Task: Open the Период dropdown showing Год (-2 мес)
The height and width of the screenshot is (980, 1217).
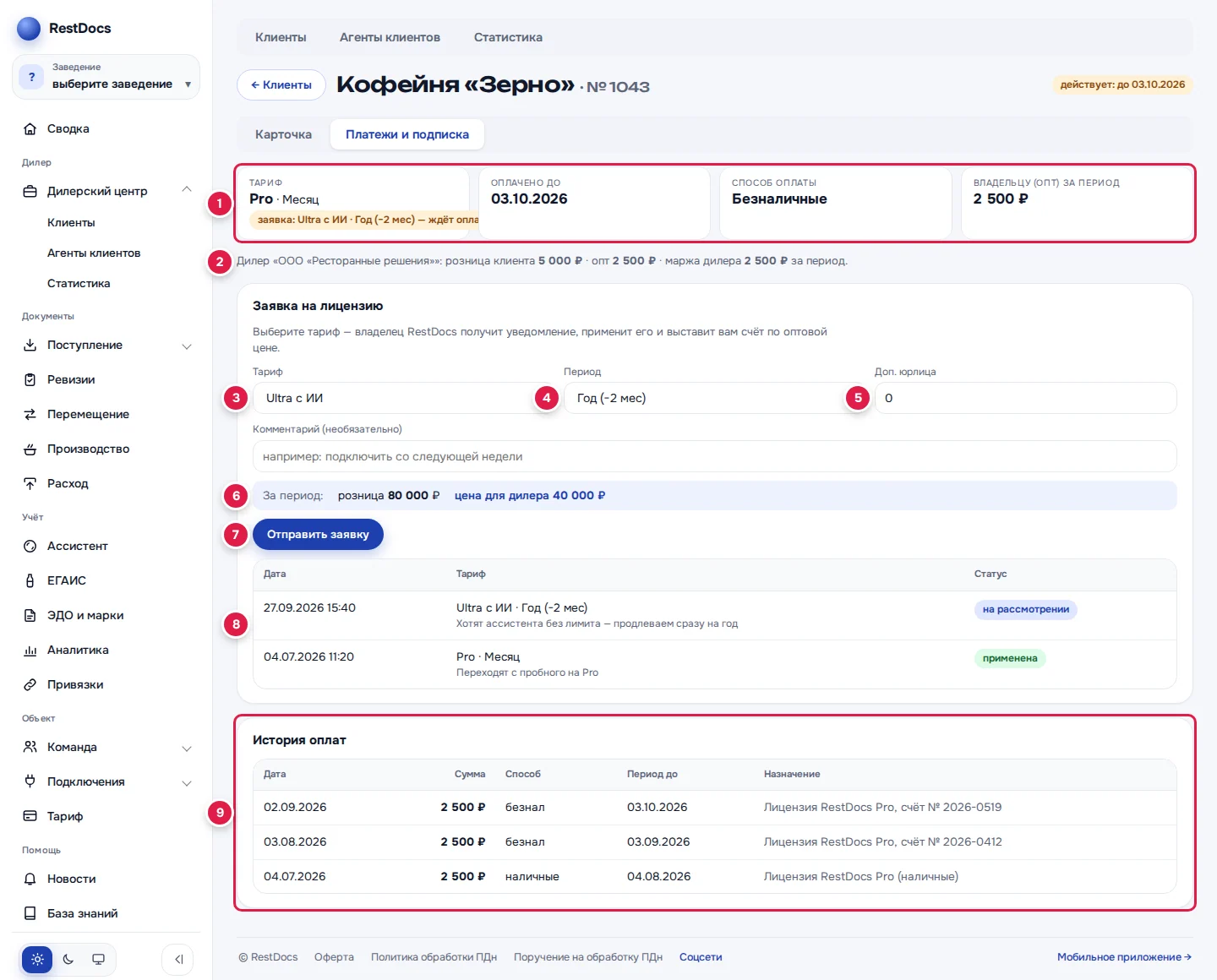Action: [x=714, y=399]
